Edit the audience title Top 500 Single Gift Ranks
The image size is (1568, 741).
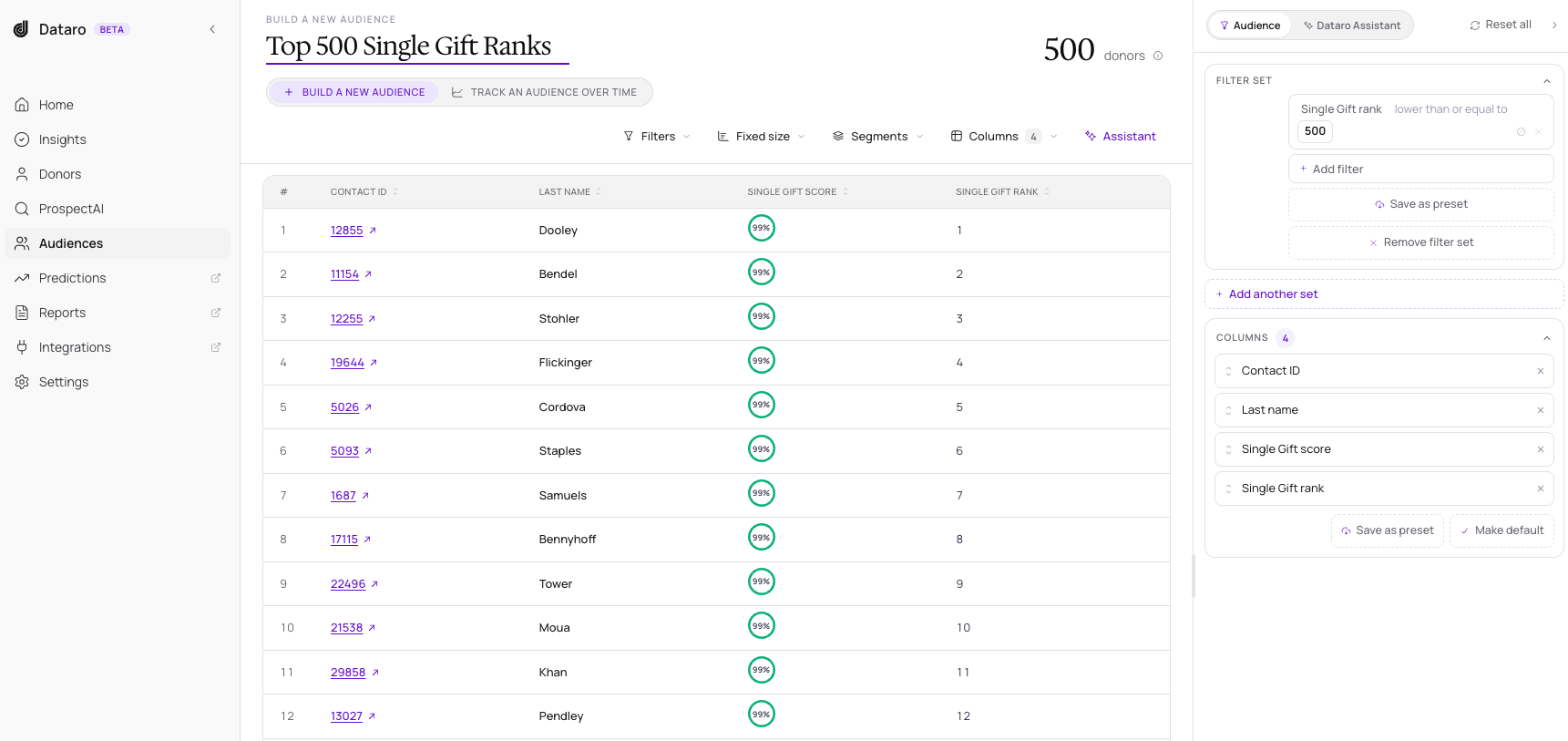click(417, 46)
